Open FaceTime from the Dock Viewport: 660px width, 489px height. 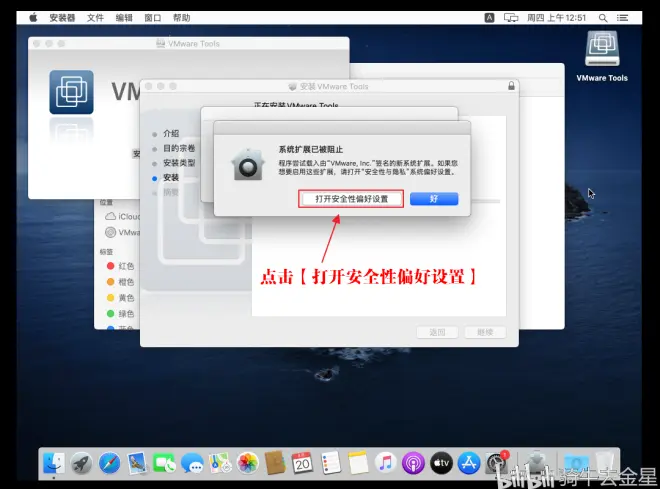point(164,463)
